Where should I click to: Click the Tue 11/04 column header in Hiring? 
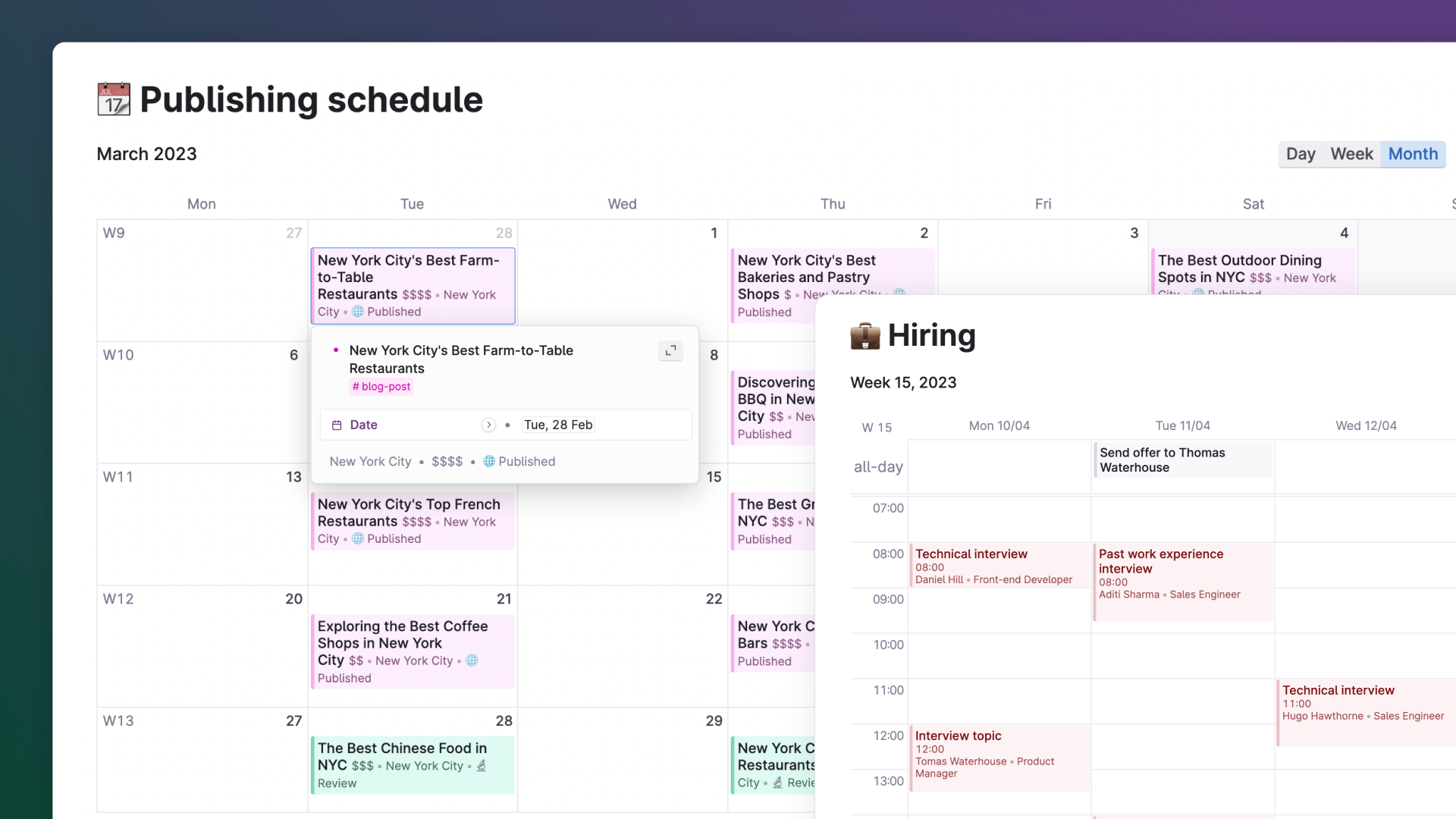click(x=1182, y=426)
